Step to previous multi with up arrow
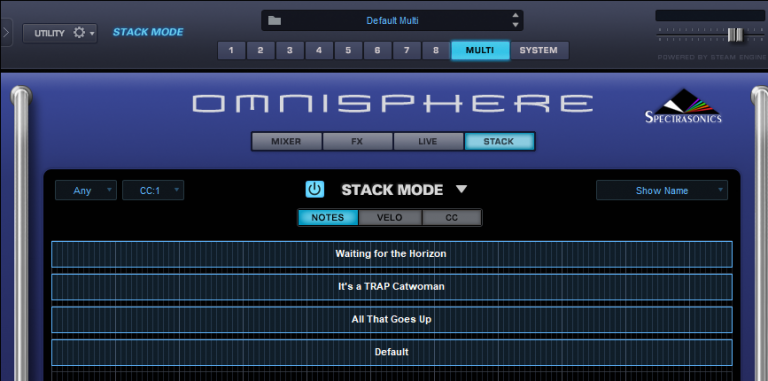 point(515,16)
